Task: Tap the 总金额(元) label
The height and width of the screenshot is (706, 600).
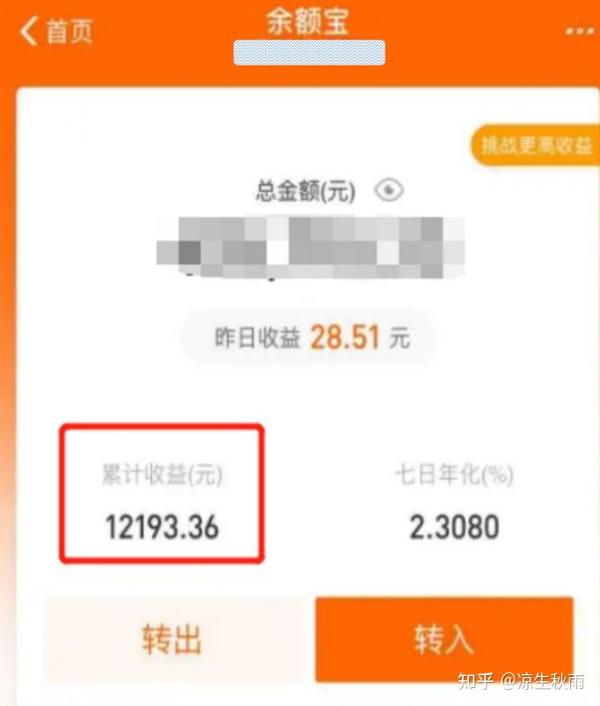Action: coord(306,191)
